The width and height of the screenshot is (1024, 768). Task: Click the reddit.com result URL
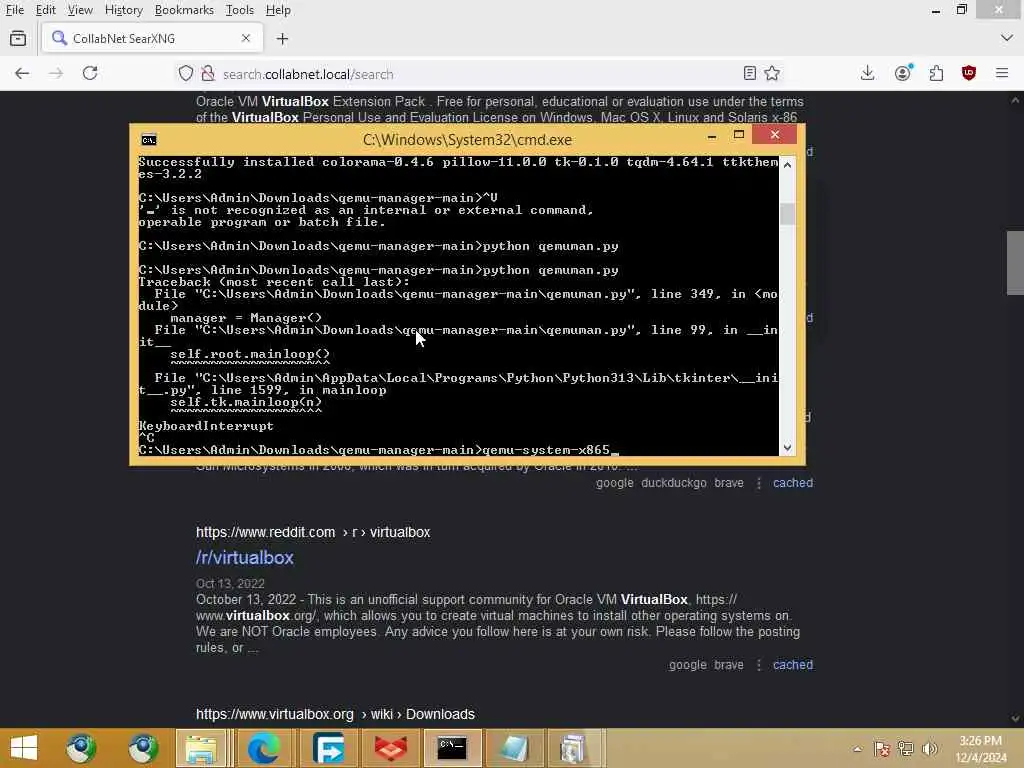pos(313,532)
